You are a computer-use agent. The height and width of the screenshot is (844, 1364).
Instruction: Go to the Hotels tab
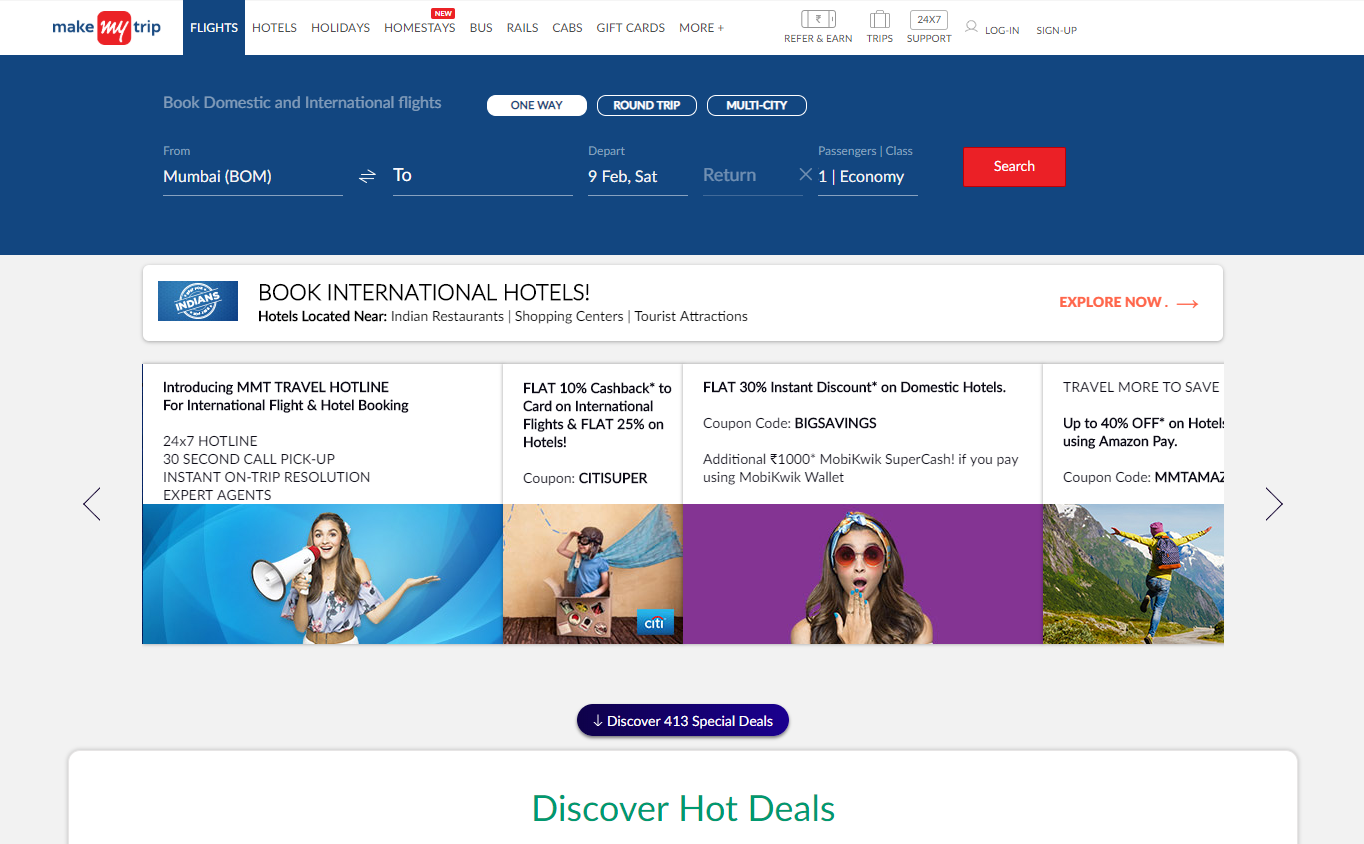pyautogui.click(x=274, y=28)
